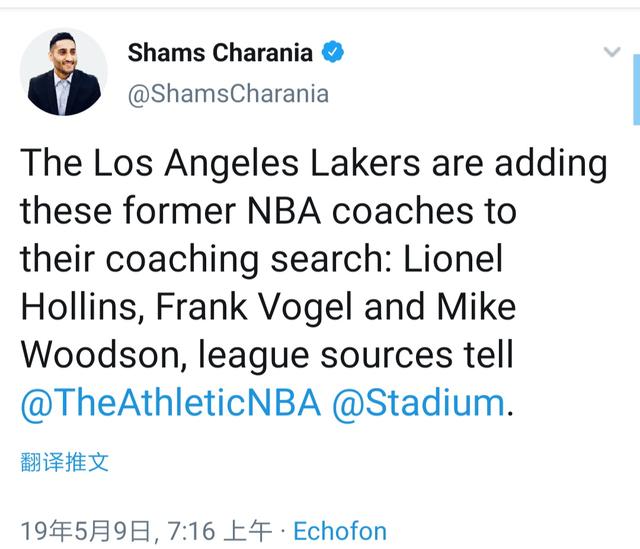The height and width of the screenshot is (549, 640).
Task: Click the phrase league sources
Action: (325, 356)
